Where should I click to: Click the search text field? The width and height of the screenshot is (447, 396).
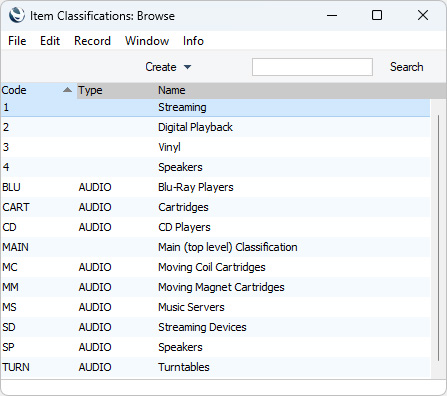click(312, 67)
